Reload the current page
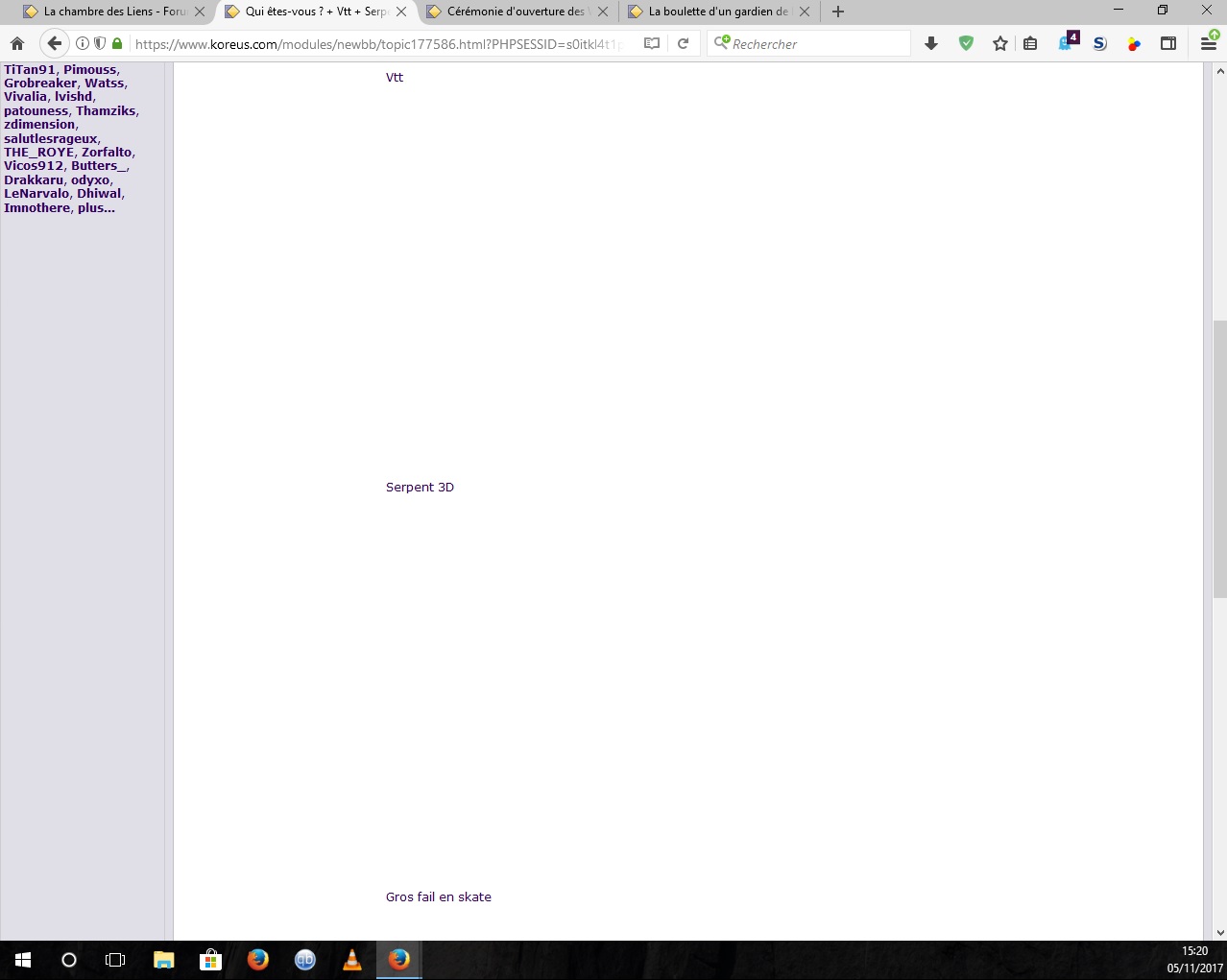The image size is (1227, 980). point(683,43)
